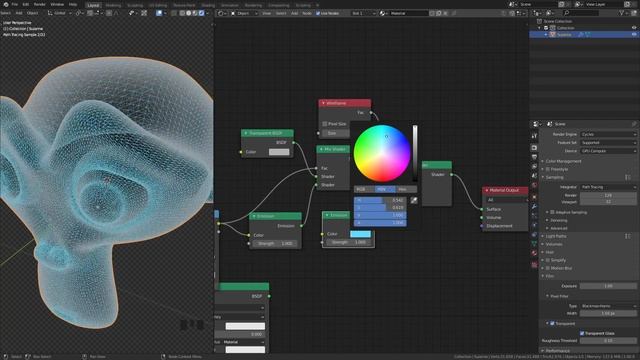Click the Emission node cyan color swatch
This screenshot has width=640, height=360.
coord(360,234)
